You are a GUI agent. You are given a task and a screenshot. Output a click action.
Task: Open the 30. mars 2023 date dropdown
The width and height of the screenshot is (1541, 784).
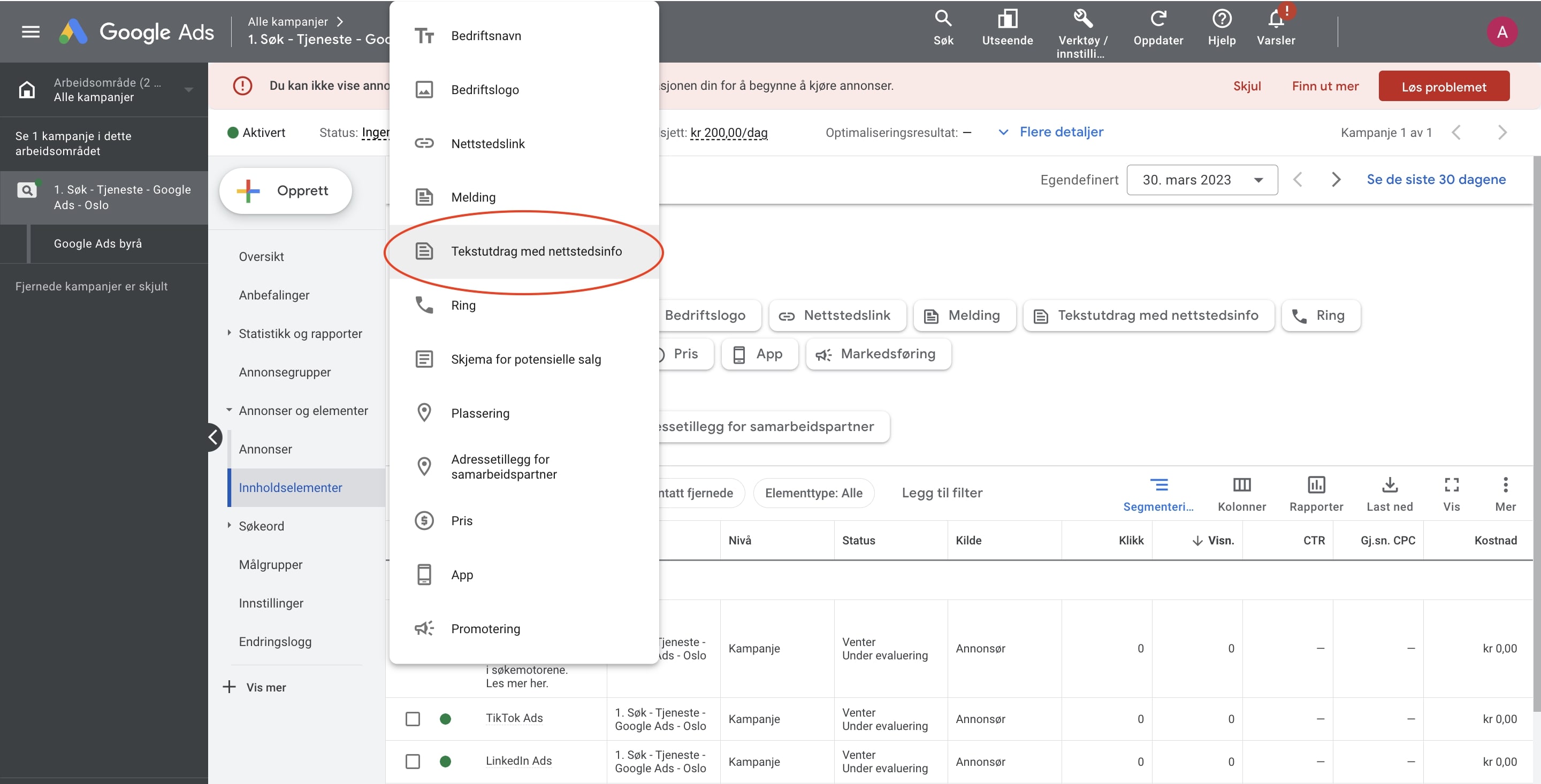coord(1201,180)
